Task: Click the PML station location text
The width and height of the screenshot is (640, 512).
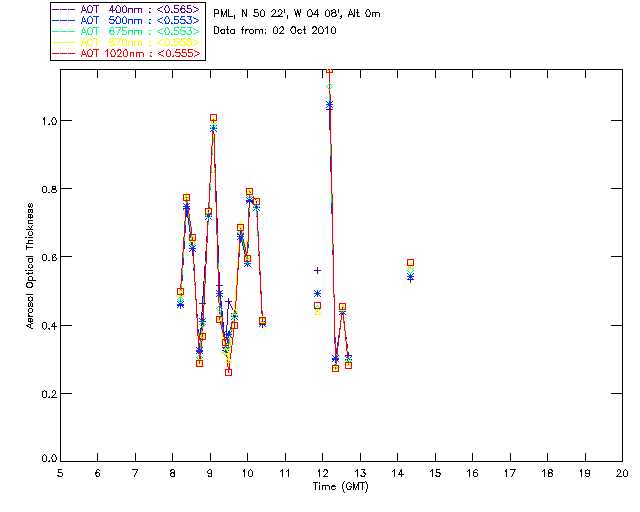Action: coord(297,14)
